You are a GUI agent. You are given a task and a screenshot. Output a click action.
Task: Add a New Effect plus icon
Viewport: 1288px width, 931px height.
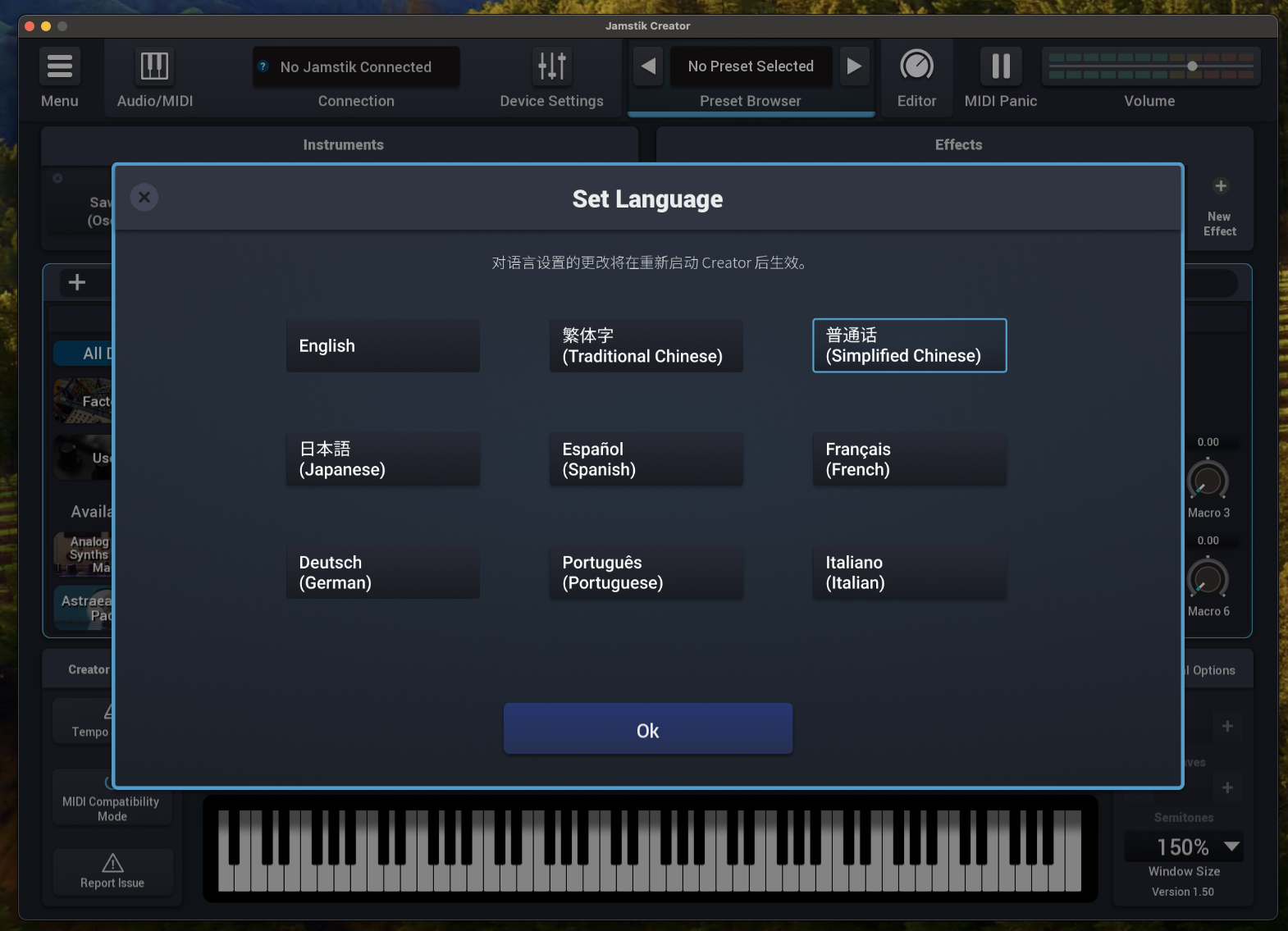pyautogui.click(x=1221, y=186)
